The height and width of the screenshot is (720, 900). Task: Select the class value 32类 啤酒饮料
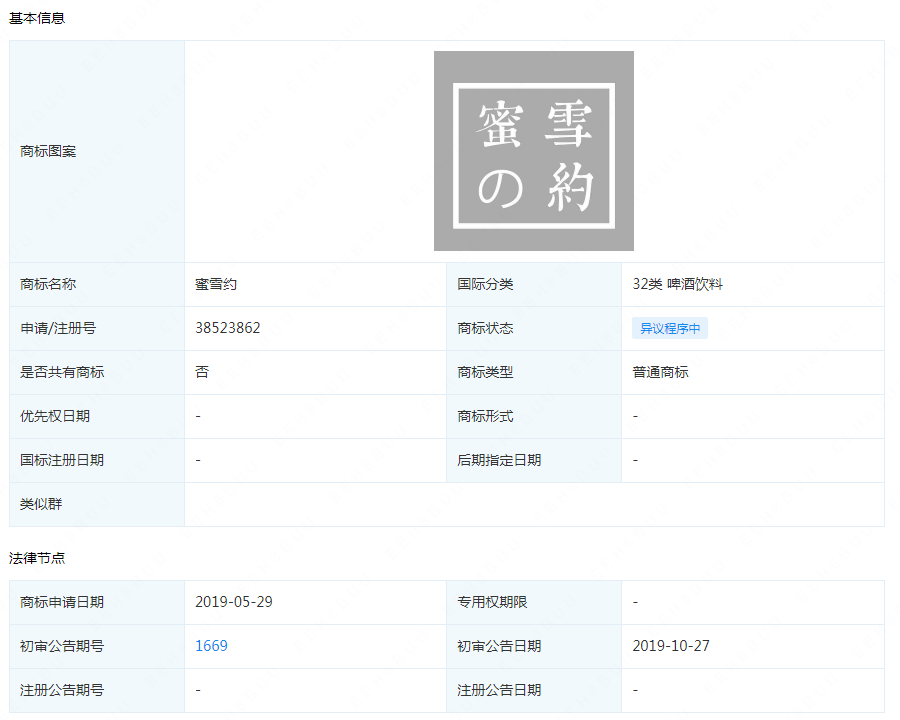tap(677, 284)
